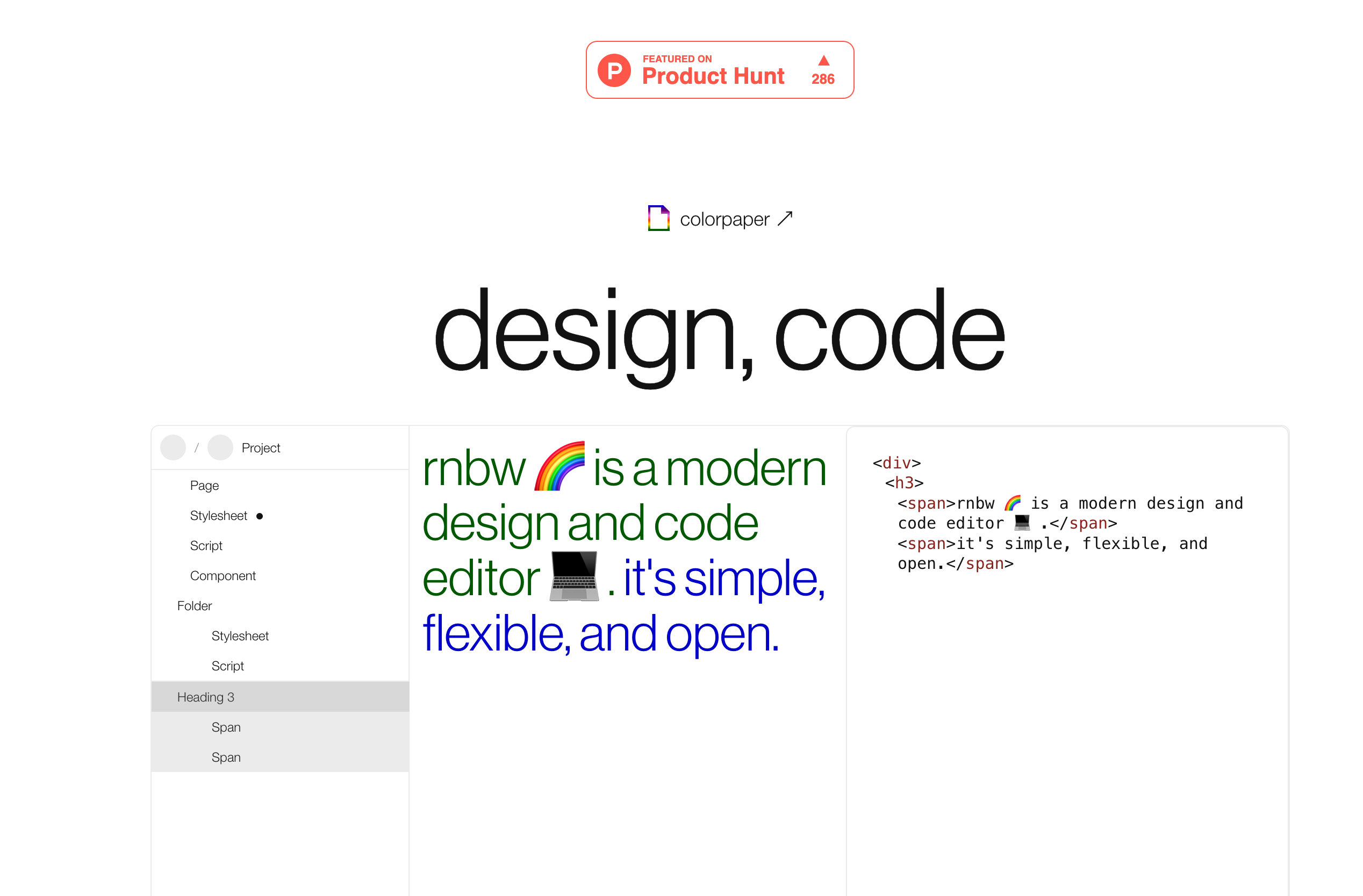1363x896 pixels.
Task: Open the Product Hunt featured badge
Action: click(x=720, y=70)
